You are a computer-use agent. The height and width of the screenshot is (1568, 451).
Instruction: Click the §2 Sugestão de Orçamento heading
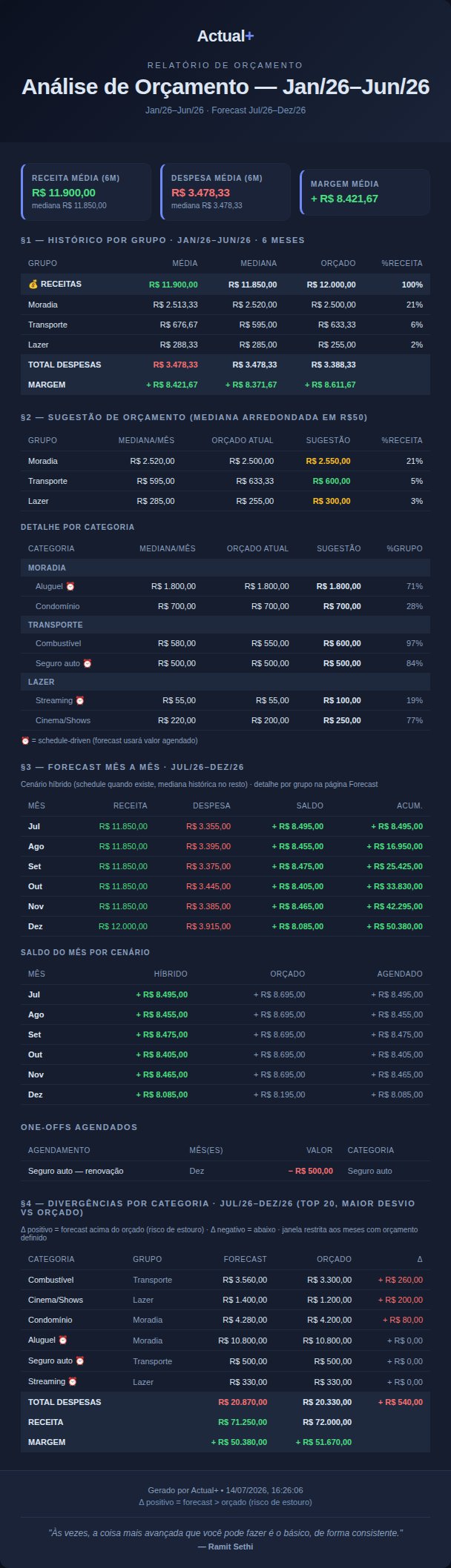194,417
